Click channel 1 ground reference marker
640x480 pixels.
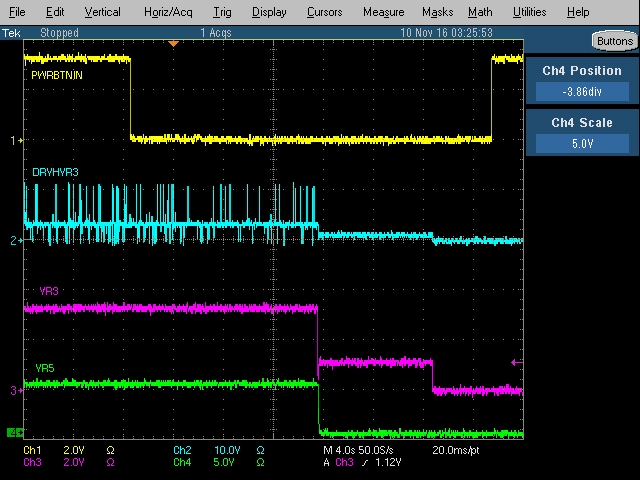[13, 141]
